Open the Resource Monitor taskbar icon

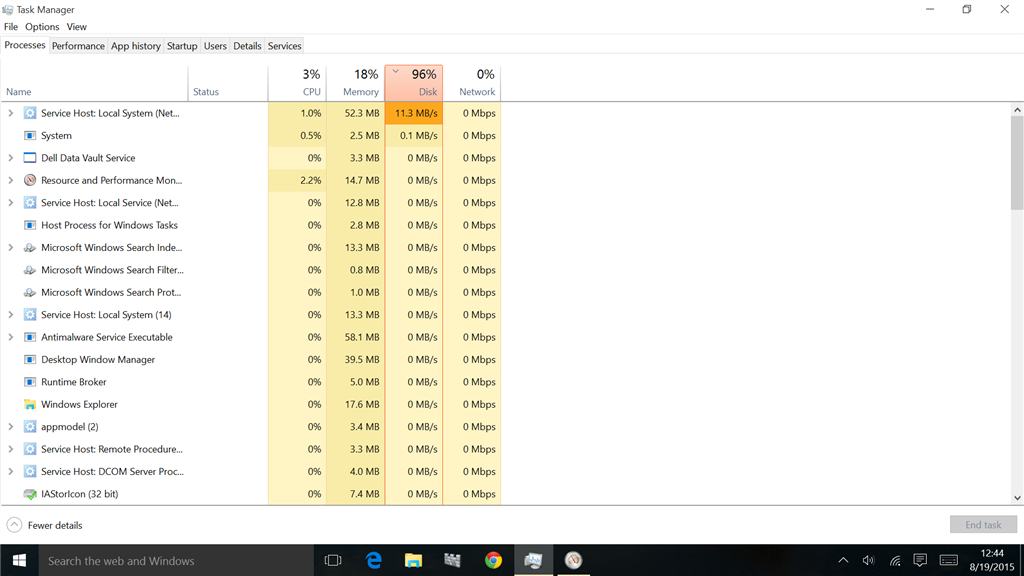[x=573, y=560]
